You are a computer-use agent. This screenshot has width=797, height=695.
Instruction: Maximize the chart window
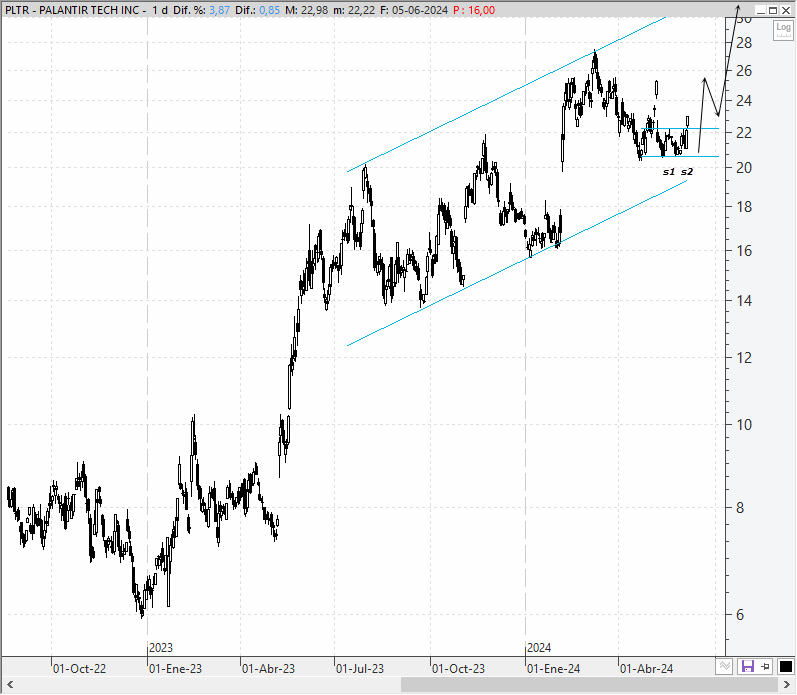click(x=773, y=10)
